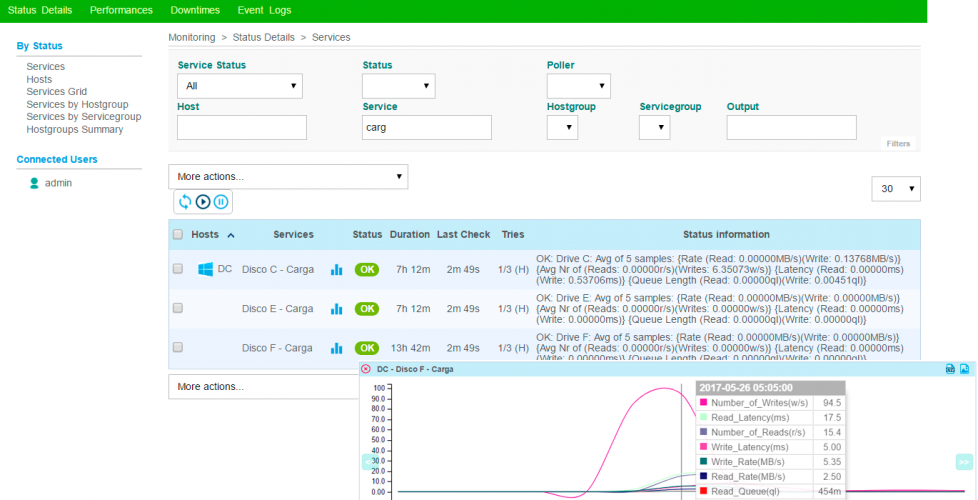The width and height of the screenshot is (978, 500).
Task: Close the DC - Disco F - Carga popup
Action: [x=366, y=369]
